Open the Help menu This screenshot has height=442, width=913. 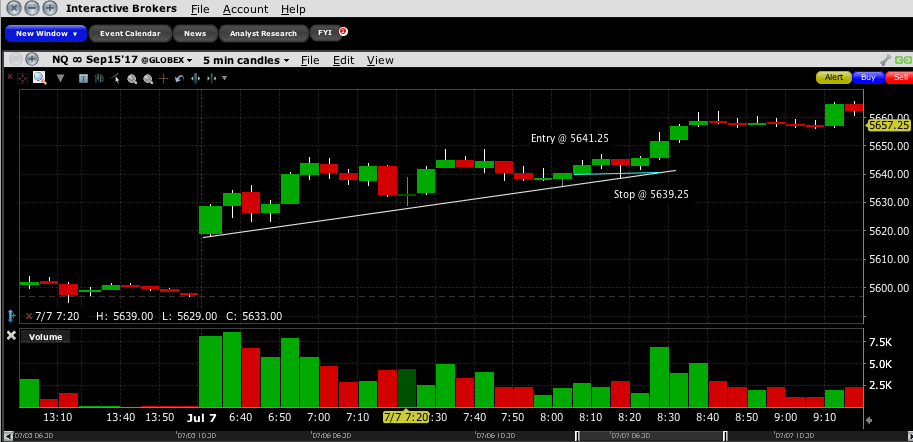[x=292, y=9]
